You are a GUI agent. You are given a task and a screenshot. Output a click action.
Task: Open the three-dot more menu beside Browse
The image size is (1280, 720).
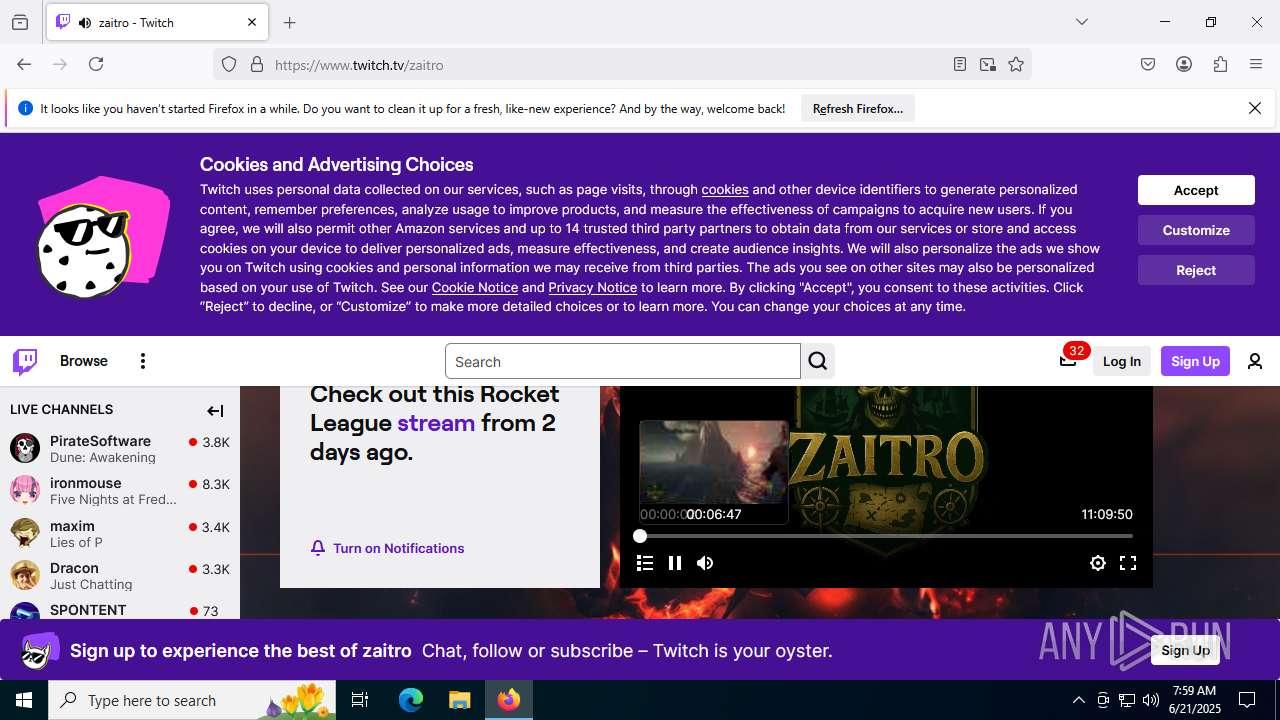(x=143, y=361)
